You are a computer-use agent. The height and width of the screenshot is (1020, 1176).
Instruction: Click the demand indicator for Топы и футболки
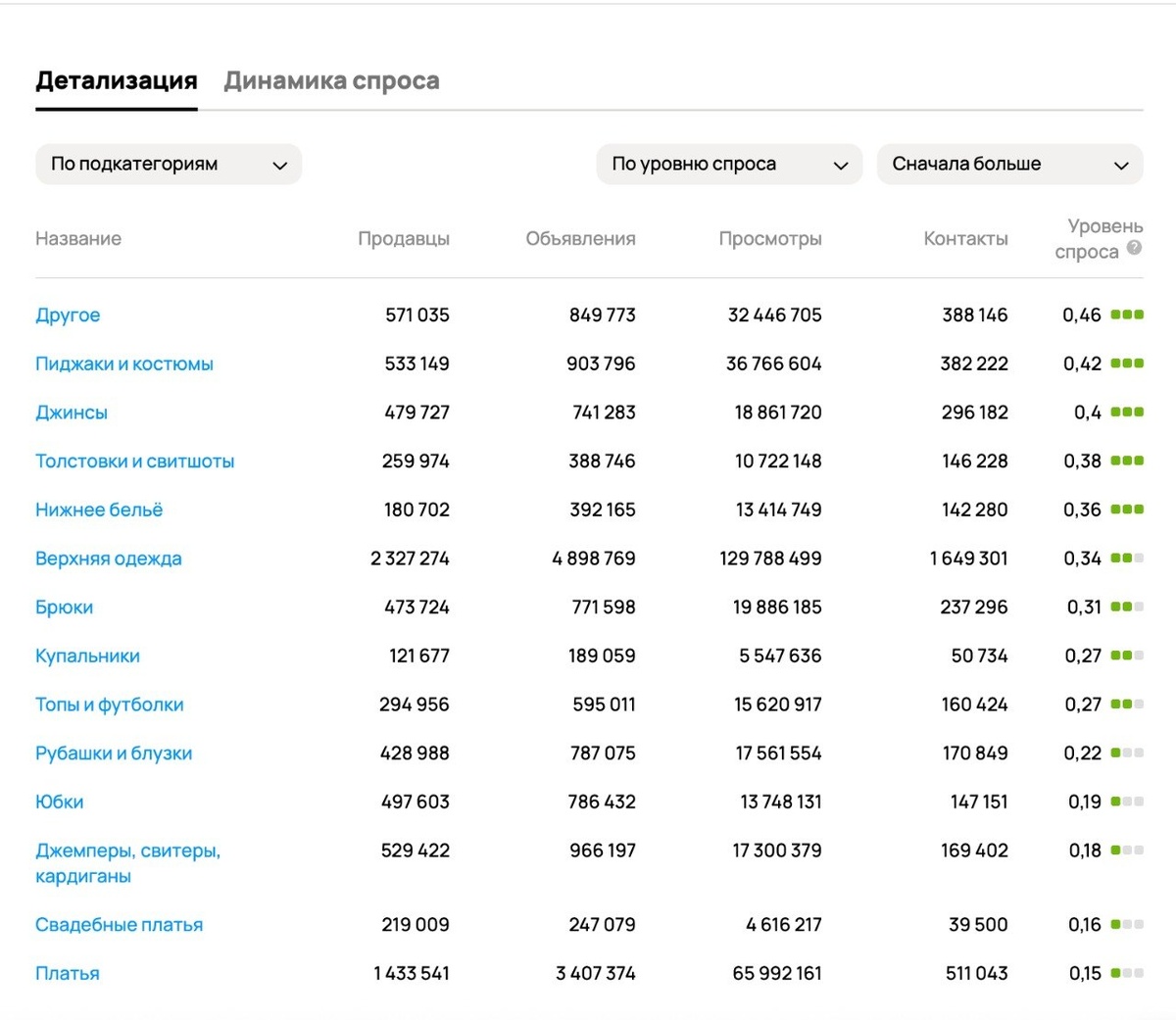coord(1127,704)
